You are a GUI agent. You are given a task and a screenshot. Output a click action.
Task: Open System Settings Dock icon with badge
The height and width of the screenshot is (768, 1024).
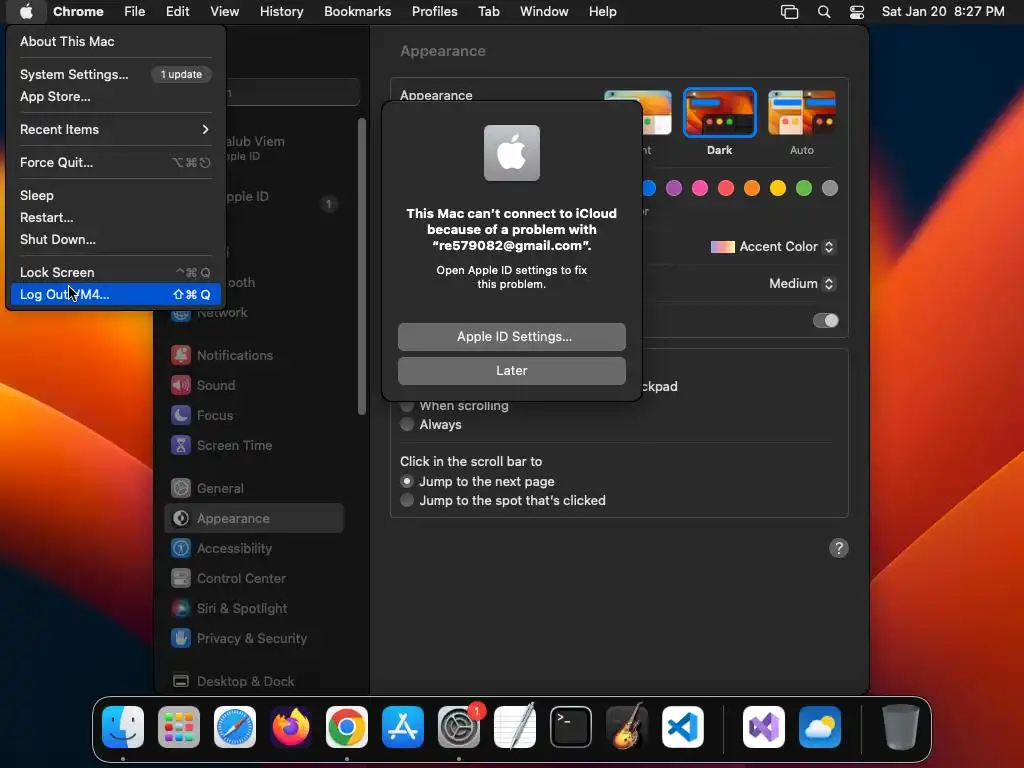[459, 727]
